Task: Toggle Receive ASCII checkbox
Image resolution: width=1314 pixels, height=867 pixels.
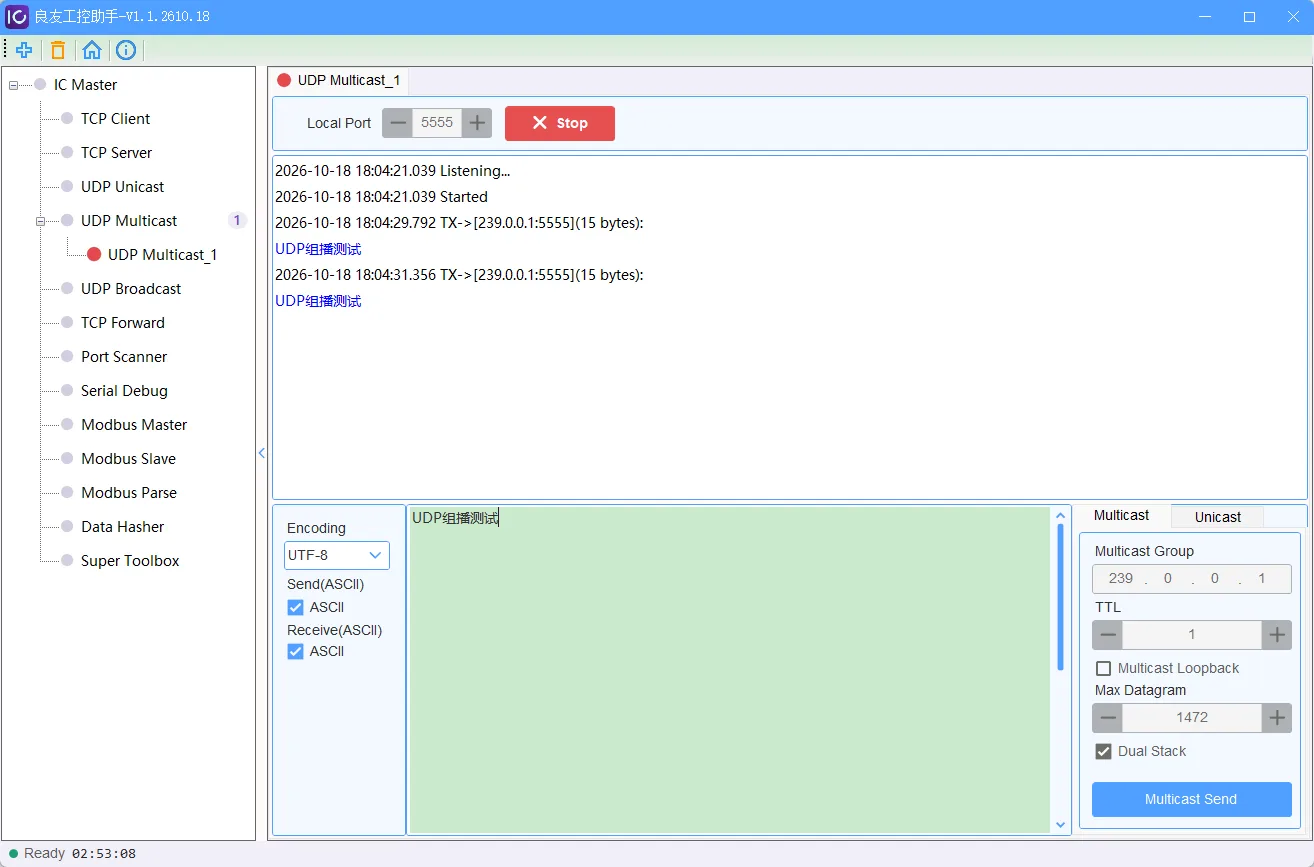Action: (295, 651)
